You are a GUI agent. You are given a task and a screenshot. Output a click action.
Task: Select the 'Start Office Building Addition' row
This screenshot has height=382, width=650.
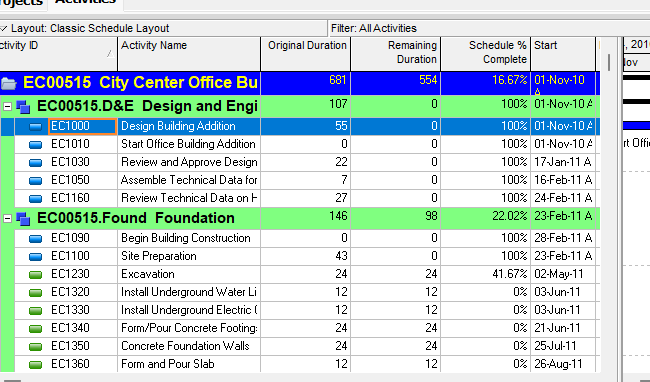click(x=307, y=144)
